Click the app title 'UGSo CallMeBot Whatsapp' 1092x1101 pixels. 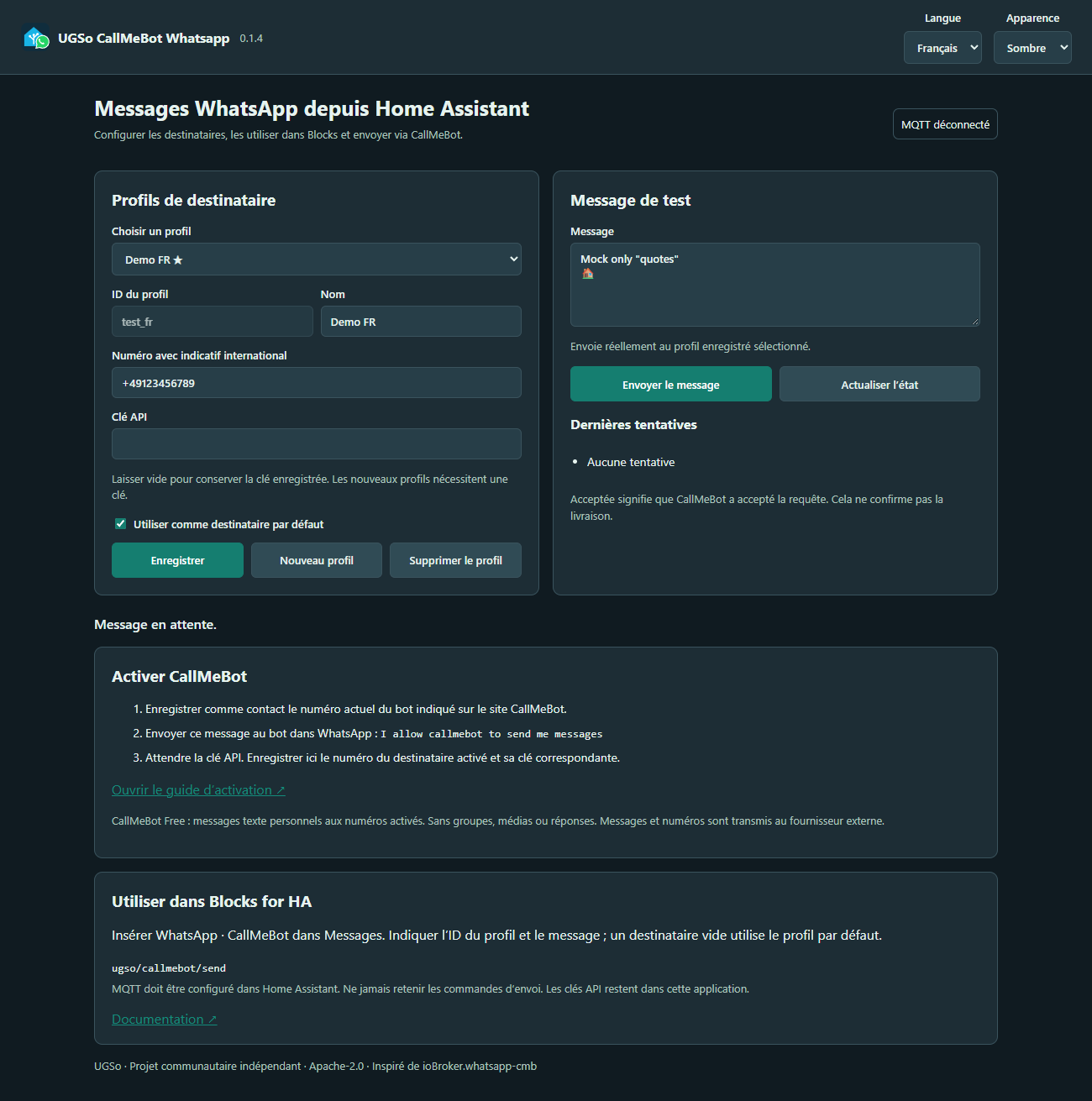coord(144,39)
